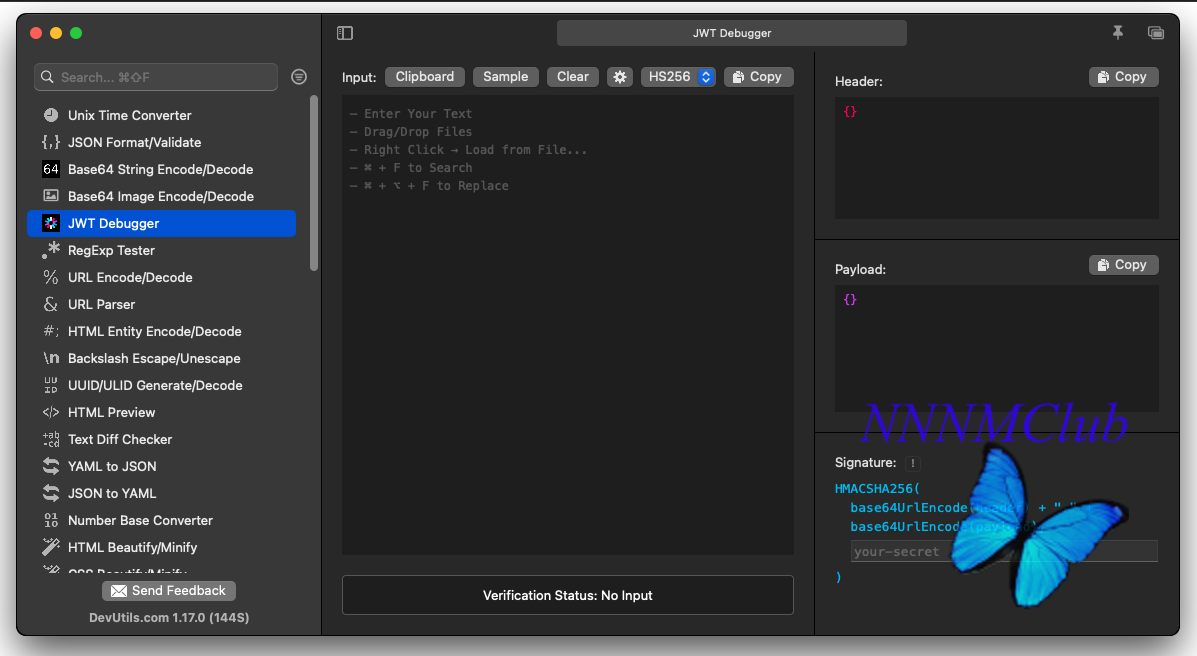Open Text Diff Checker from sidebar

[x=119, y=439]
